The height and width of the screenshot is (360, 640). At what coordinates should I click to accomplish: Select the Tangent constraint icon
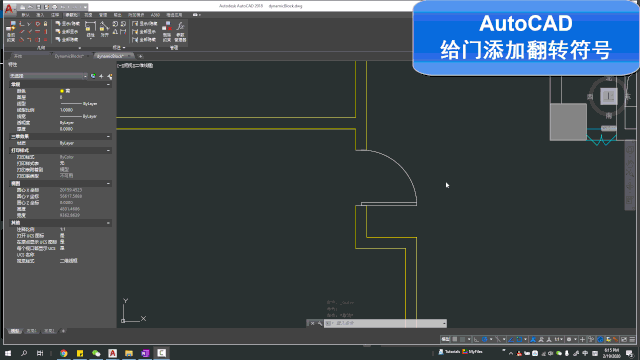point(22,40)
